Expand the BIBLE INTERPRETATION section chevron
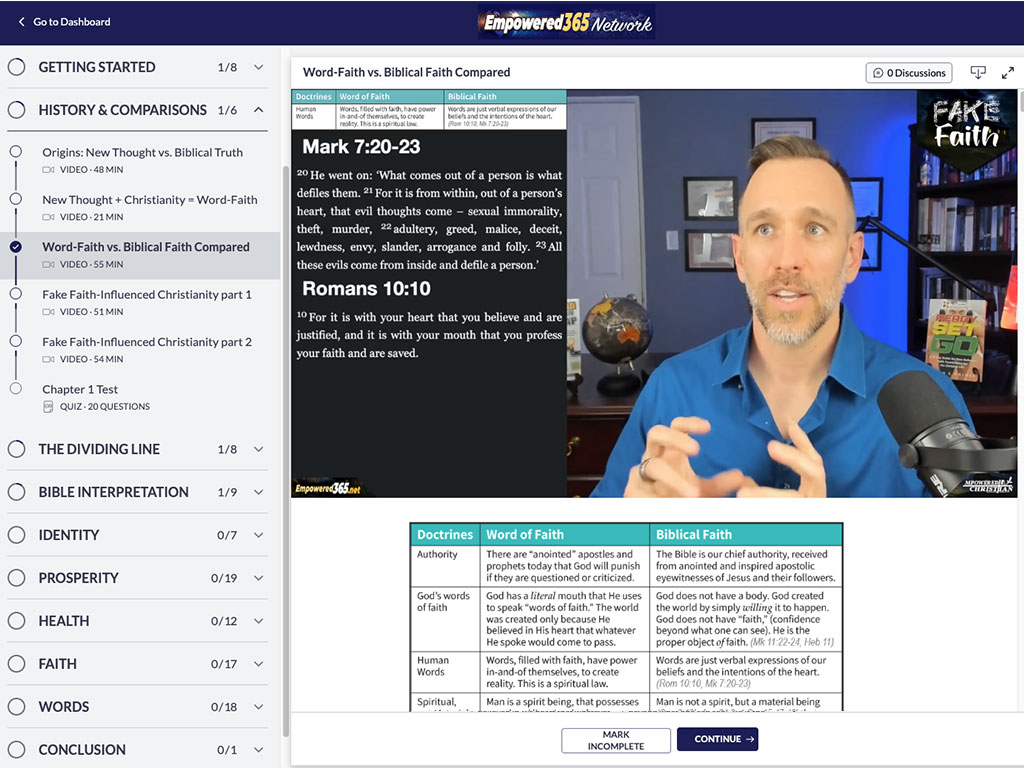Image resolution: width=1024 pixels, height=768 pixels. 259,492
